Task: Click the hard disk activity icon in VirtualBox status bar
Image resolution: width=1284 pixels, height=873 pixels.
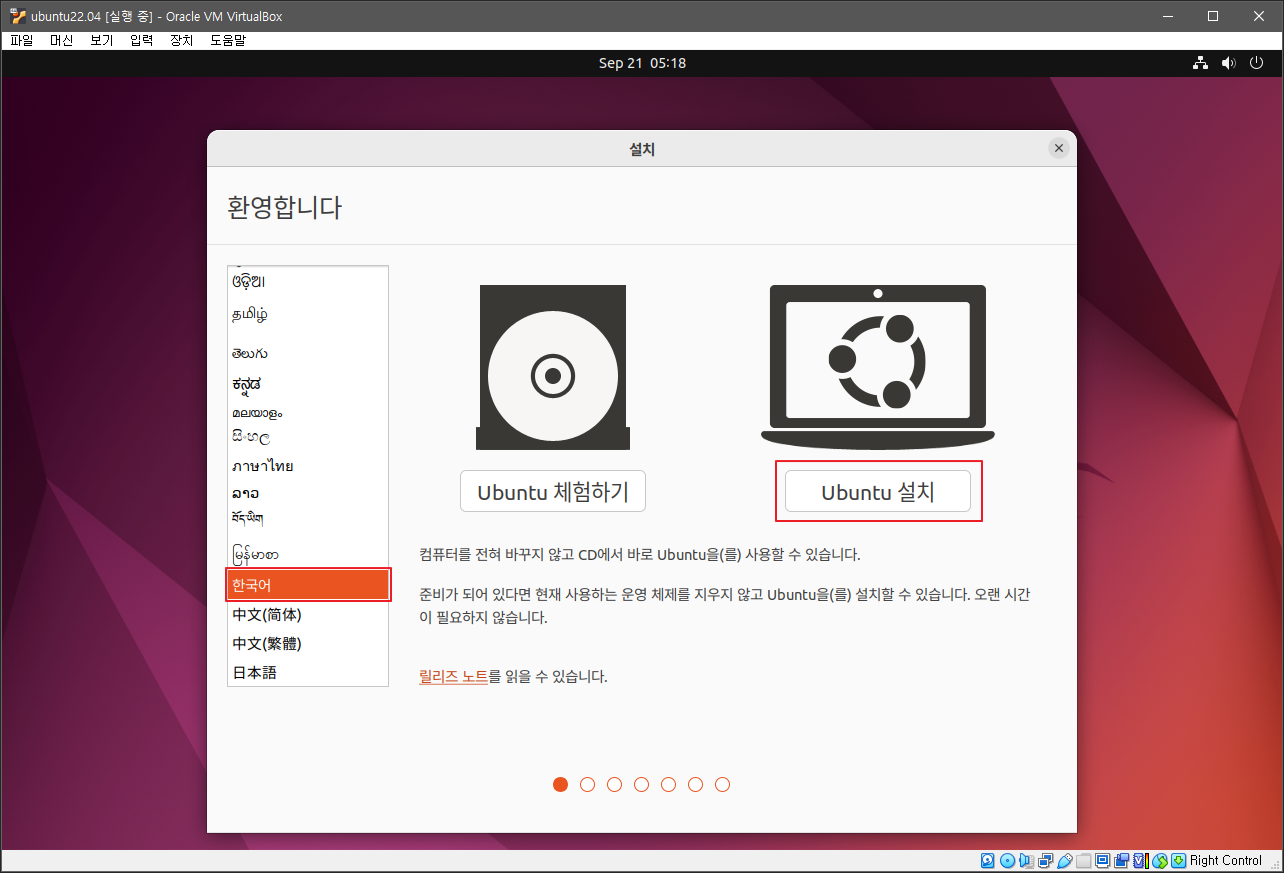Action: click(988, 860)
